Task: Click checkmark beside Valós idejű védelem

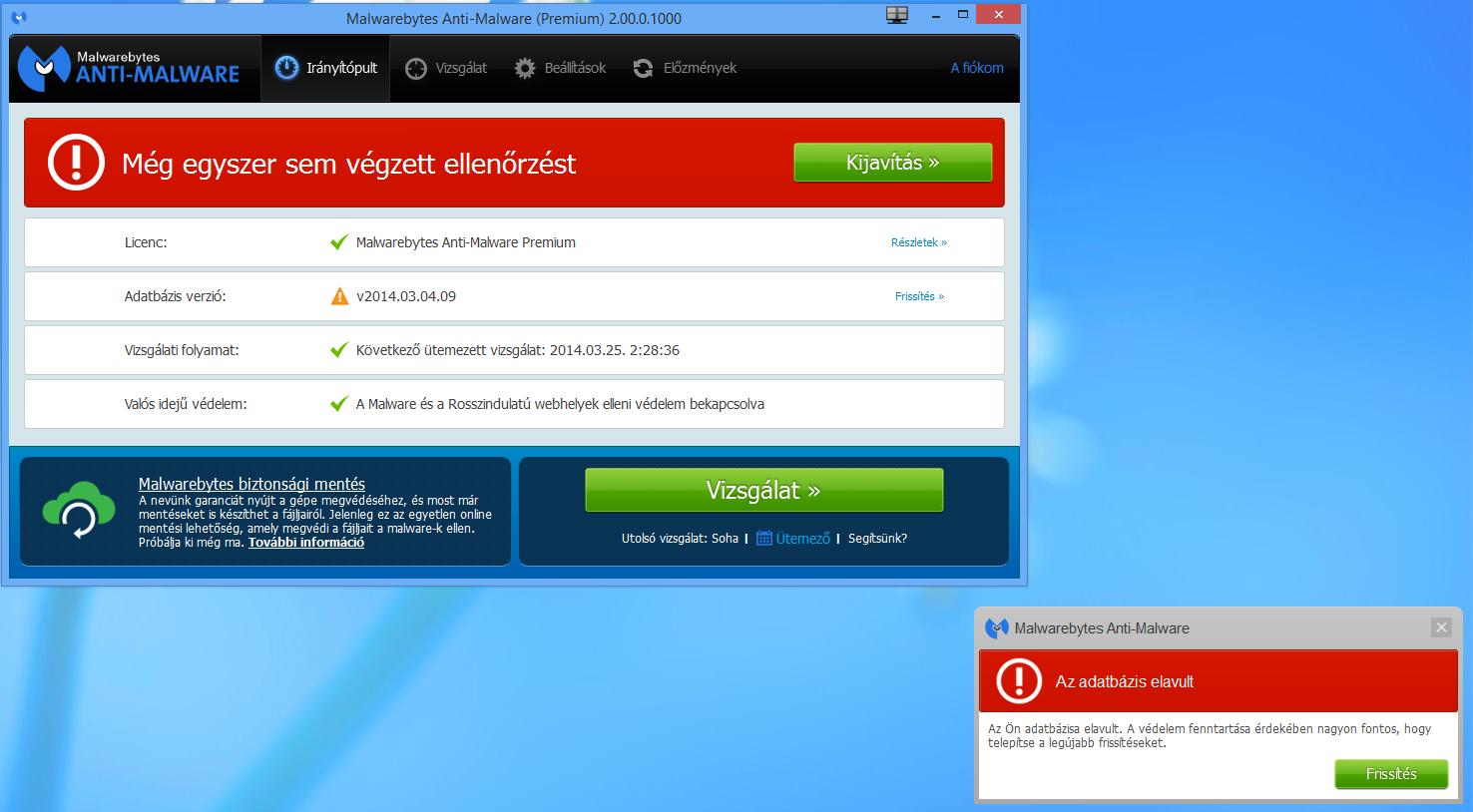Action: [339, 404]
